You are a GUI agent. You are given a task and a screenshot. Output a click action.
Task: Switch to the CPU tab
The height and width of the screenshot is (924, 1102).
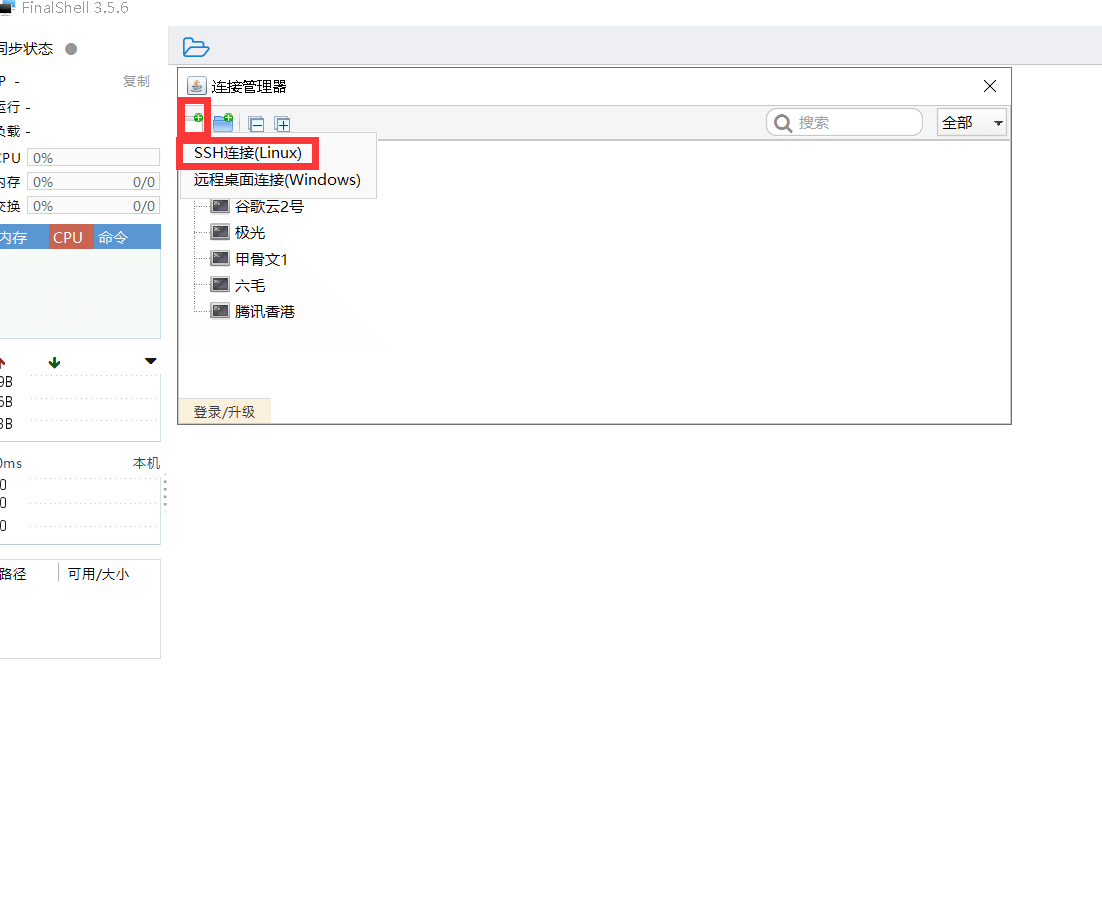[68, 237]
